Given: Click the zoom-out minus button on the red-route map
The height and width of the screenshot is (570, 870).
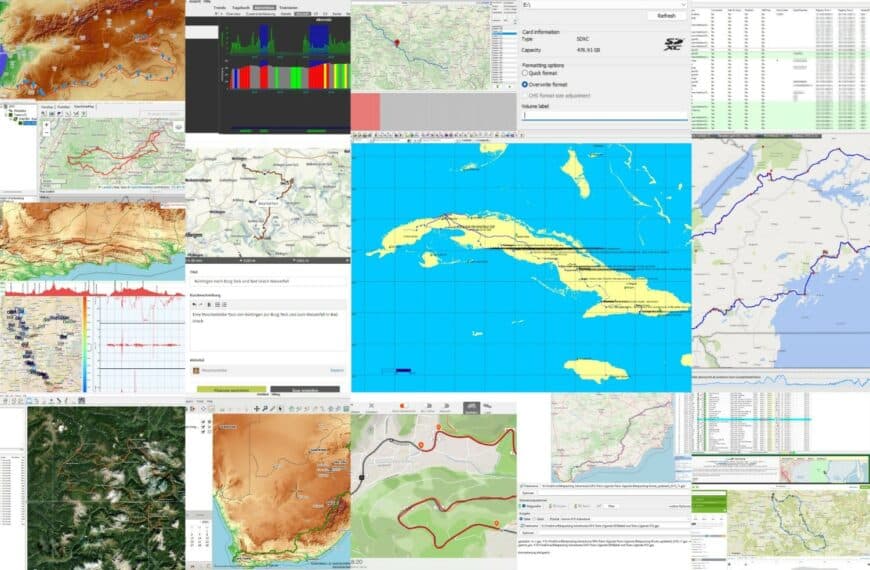Looking at the screenshot, I should click(46, 133).
